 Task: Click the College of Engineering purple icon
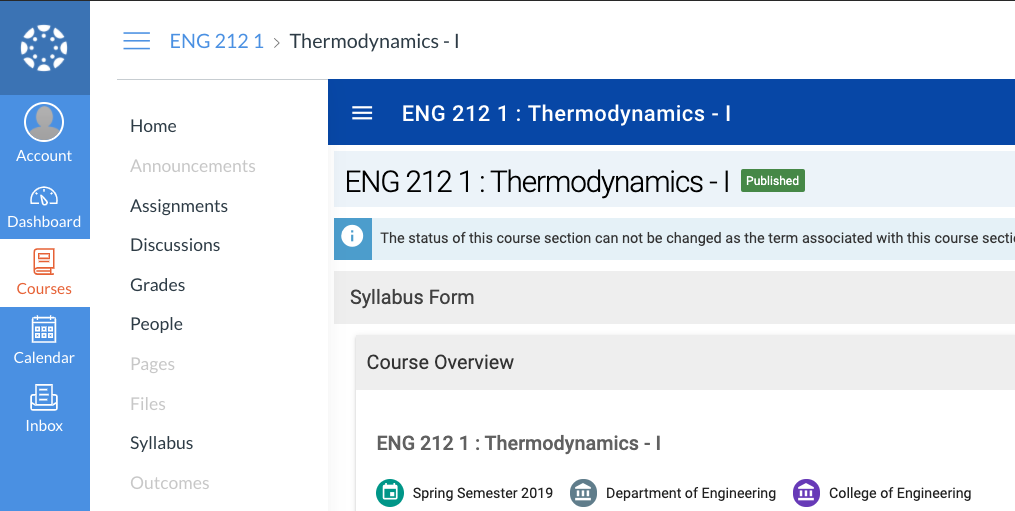click(x=806, y=493)
